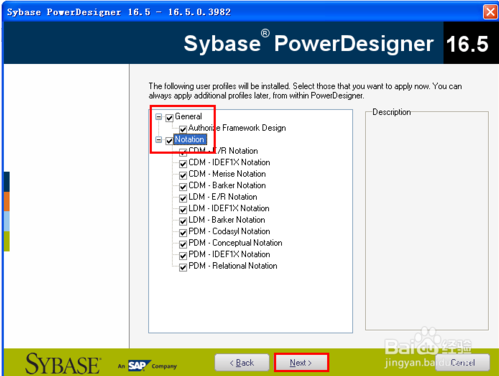The height and width of the screenshot is (376, 499).
Task: Cancel the installation wizard
Action: 463,362
